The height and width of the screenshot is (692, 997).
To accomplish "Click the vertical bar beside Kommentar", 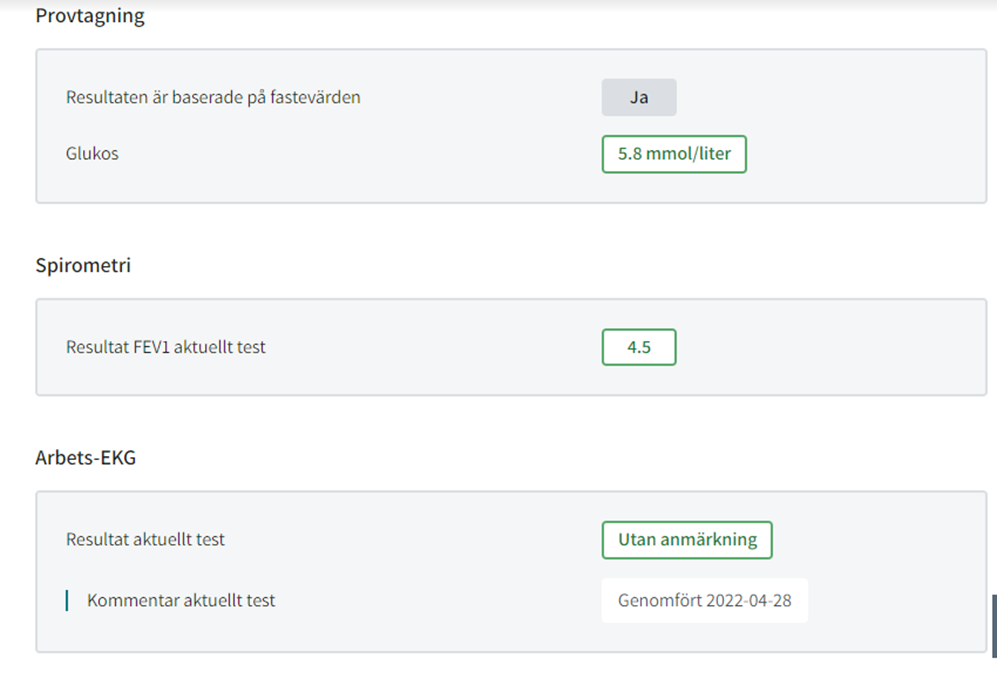I will (x=67, y=600).
